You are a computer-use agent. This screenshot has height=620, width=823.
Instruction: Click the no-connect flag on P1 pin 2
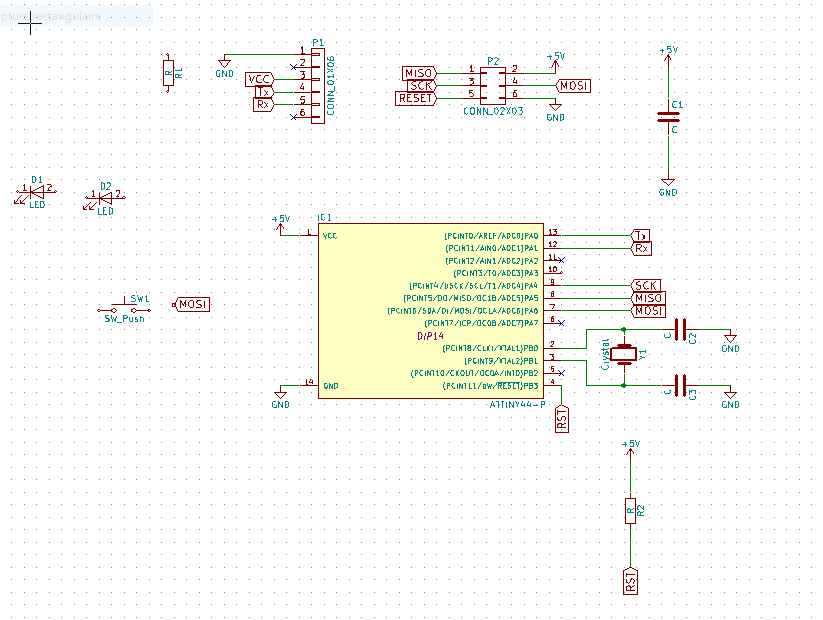(x=293, y=67)
